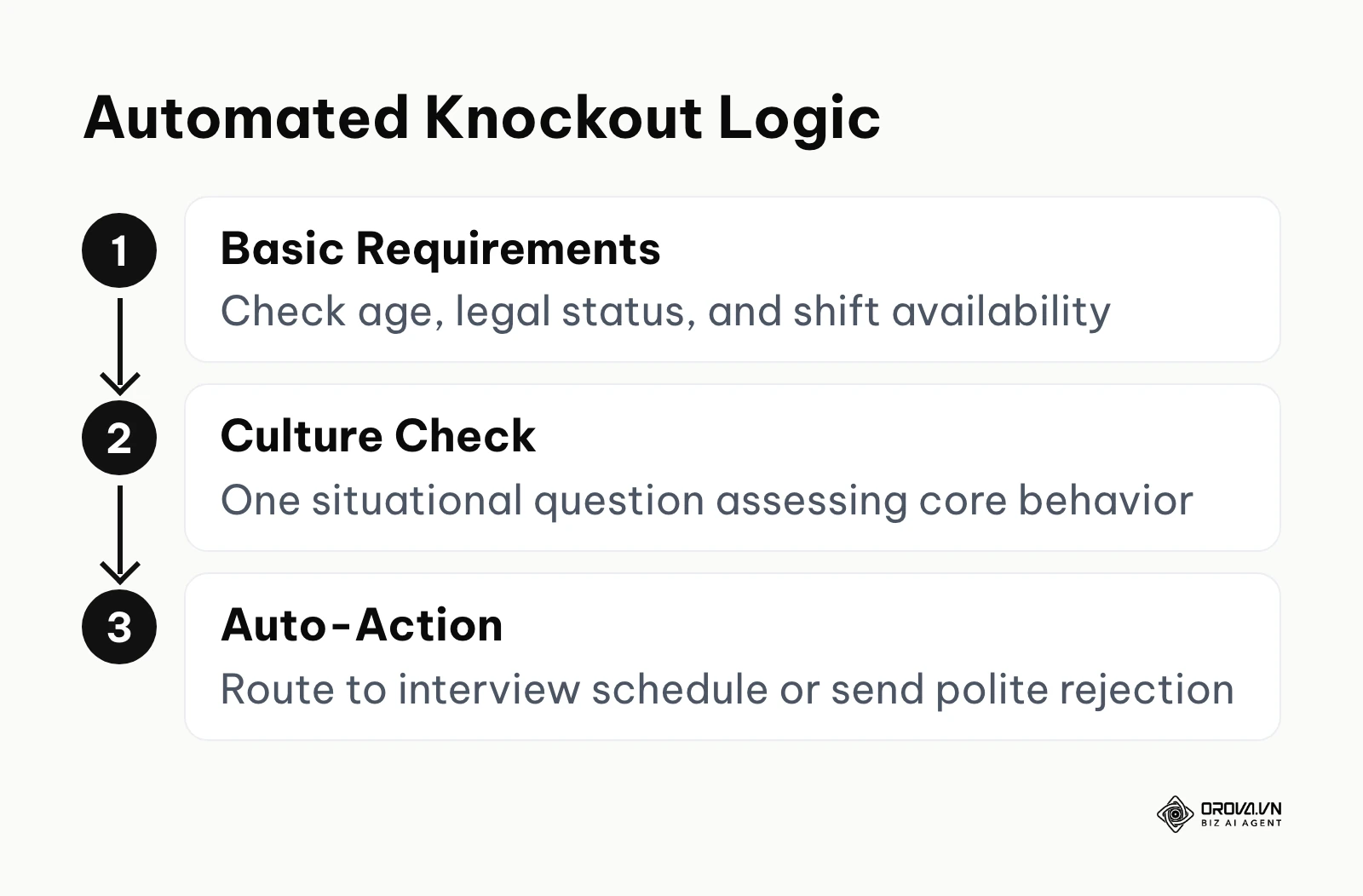Viewport: 1363px width, 896px height.
Task: Click 'shift availability' in the first card
Action: tap(952, 312)
